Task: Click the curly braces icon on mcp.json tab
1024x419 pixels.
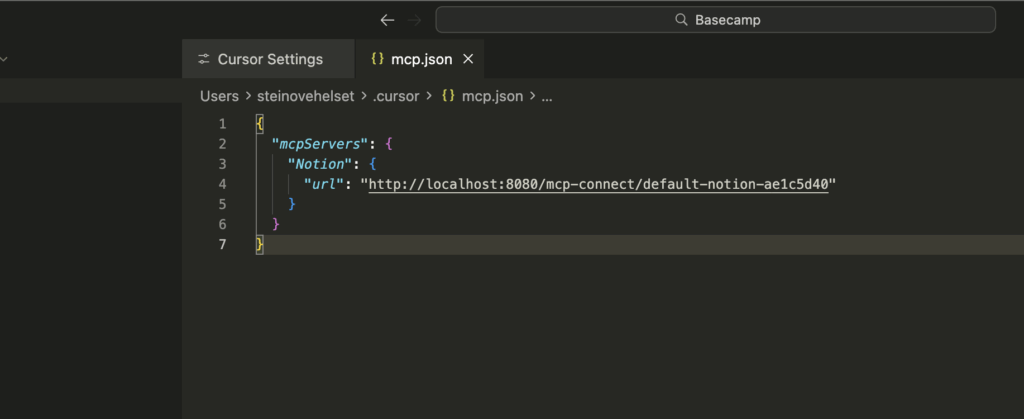Action: tap(377, 59)
